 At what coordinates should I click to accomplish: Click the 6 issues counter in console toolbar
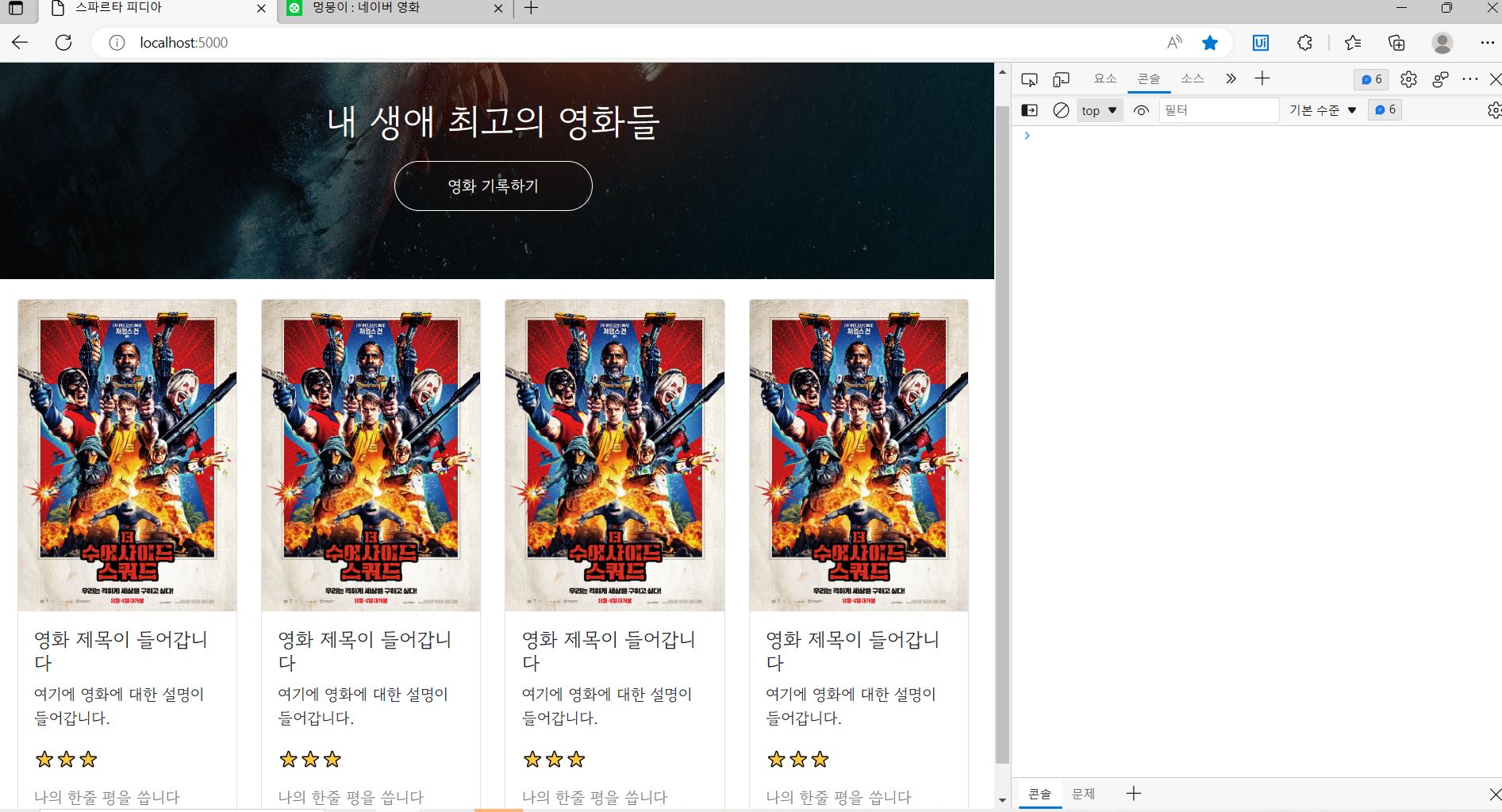tap(1385, 109)
